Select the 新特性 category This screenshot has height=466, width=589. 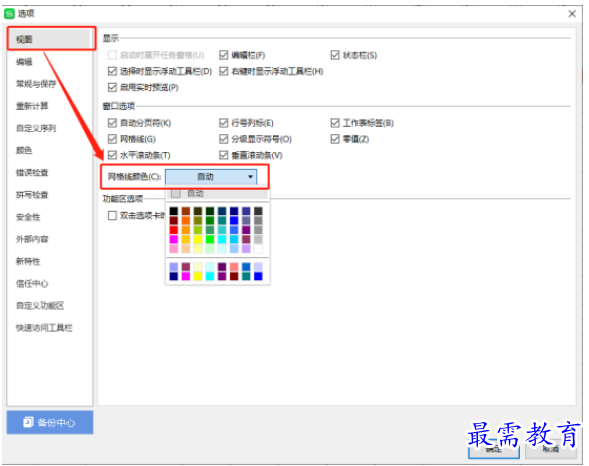(x=50, y=261)
